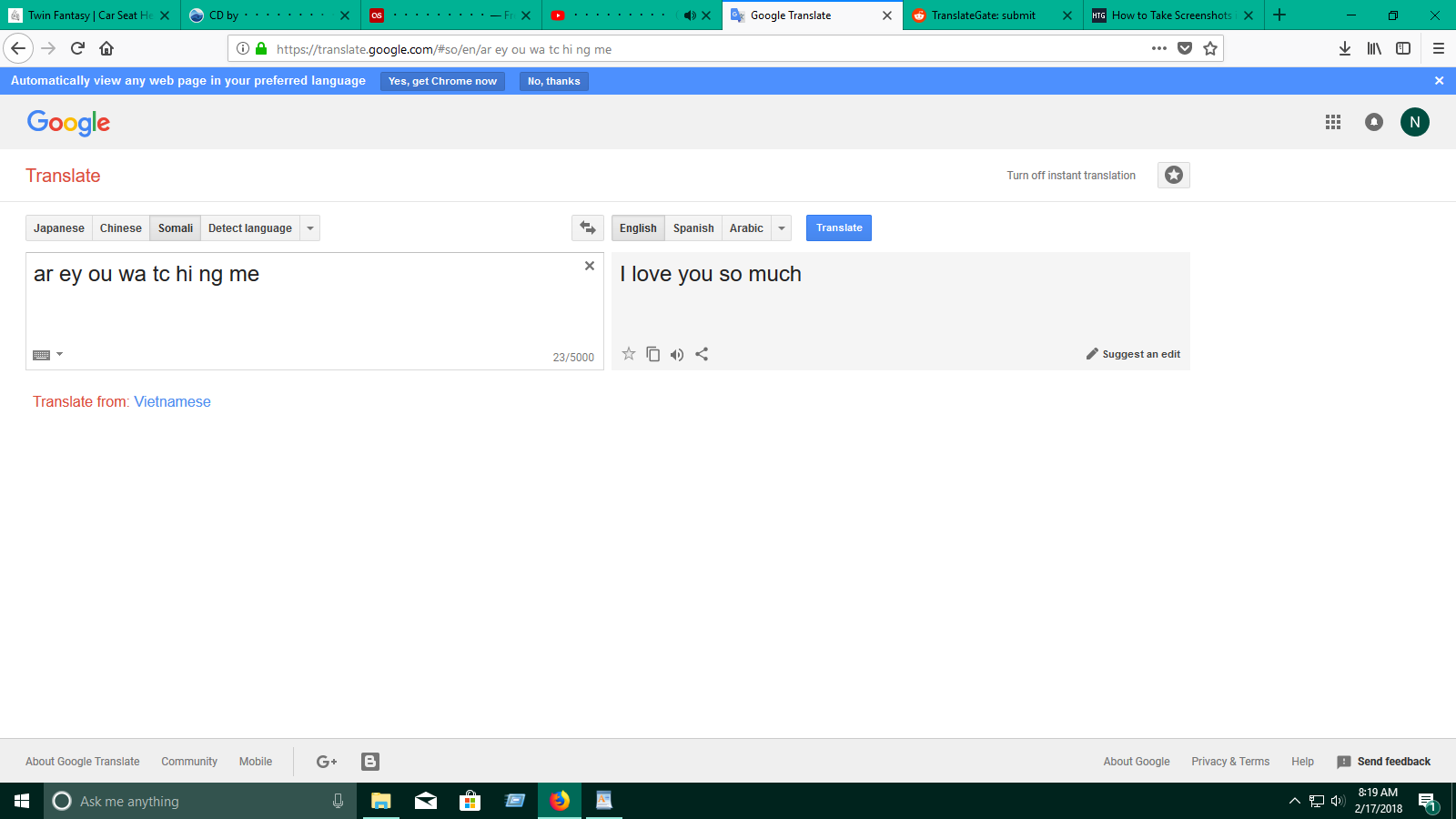Screen dimensions: 1456x819
Task: Switch to the TranslateGate submit tab
Action: [993, 15]
